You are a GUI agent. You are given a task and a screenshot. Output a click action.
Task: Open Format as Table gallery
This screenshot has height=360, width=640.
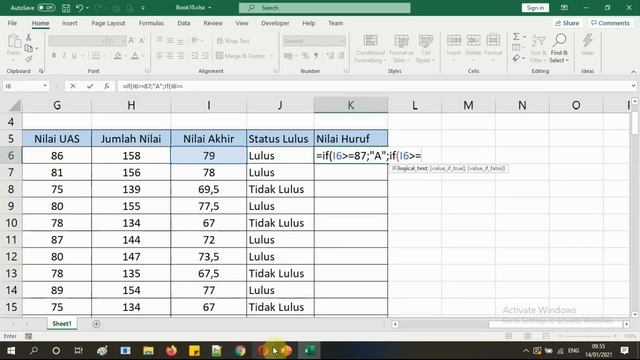point(401,48)
